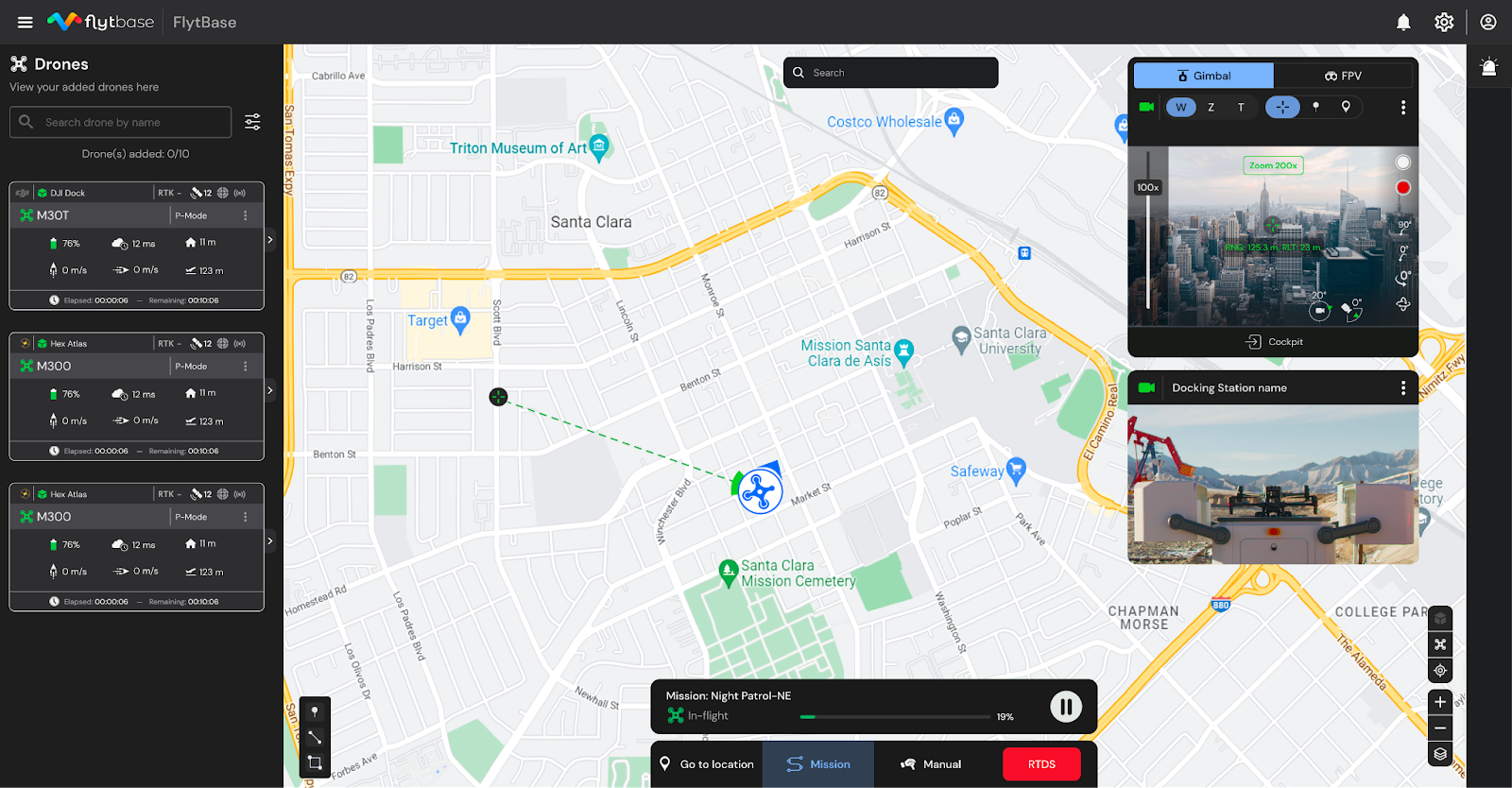Select the Mission mode tab
Screen dimensions: 1512x788
point(818,764)
